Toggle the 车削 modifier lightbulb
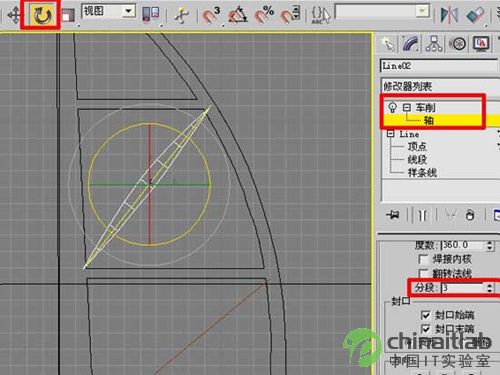This screenshot has height=375, width=500. (x=392, y=107)
